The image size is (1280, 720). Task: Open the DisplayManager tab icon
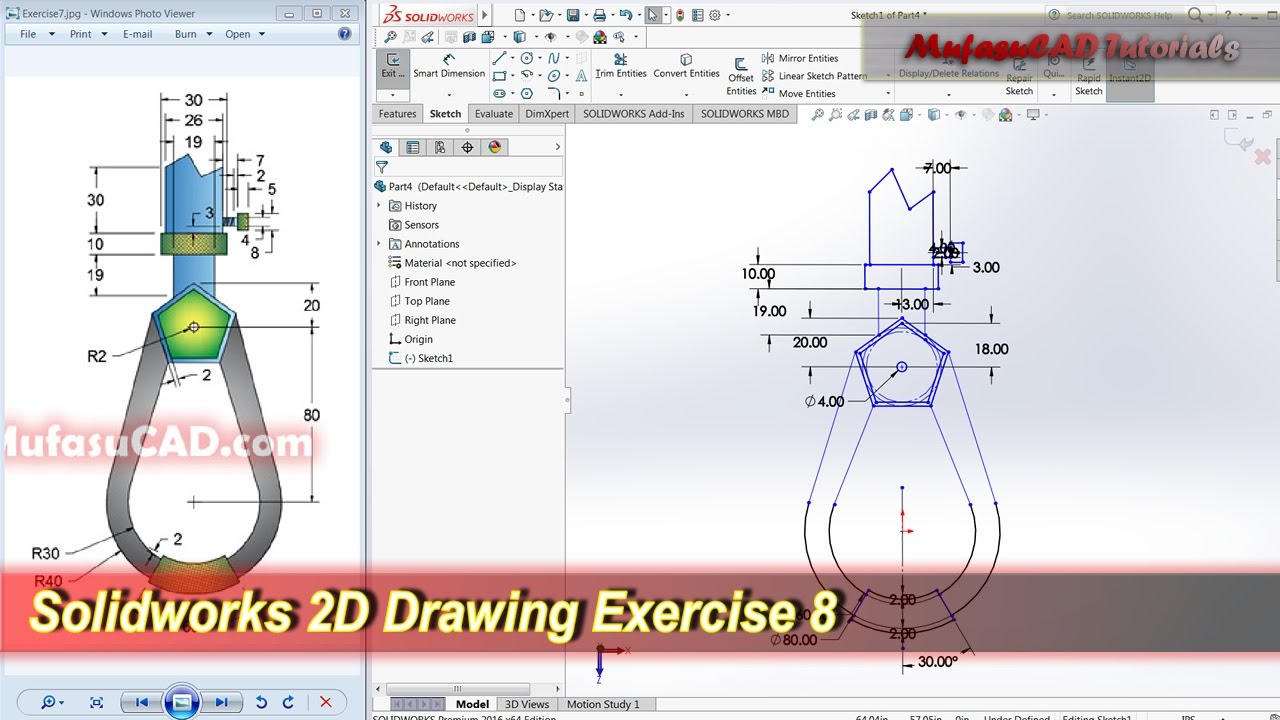point(494,147)
